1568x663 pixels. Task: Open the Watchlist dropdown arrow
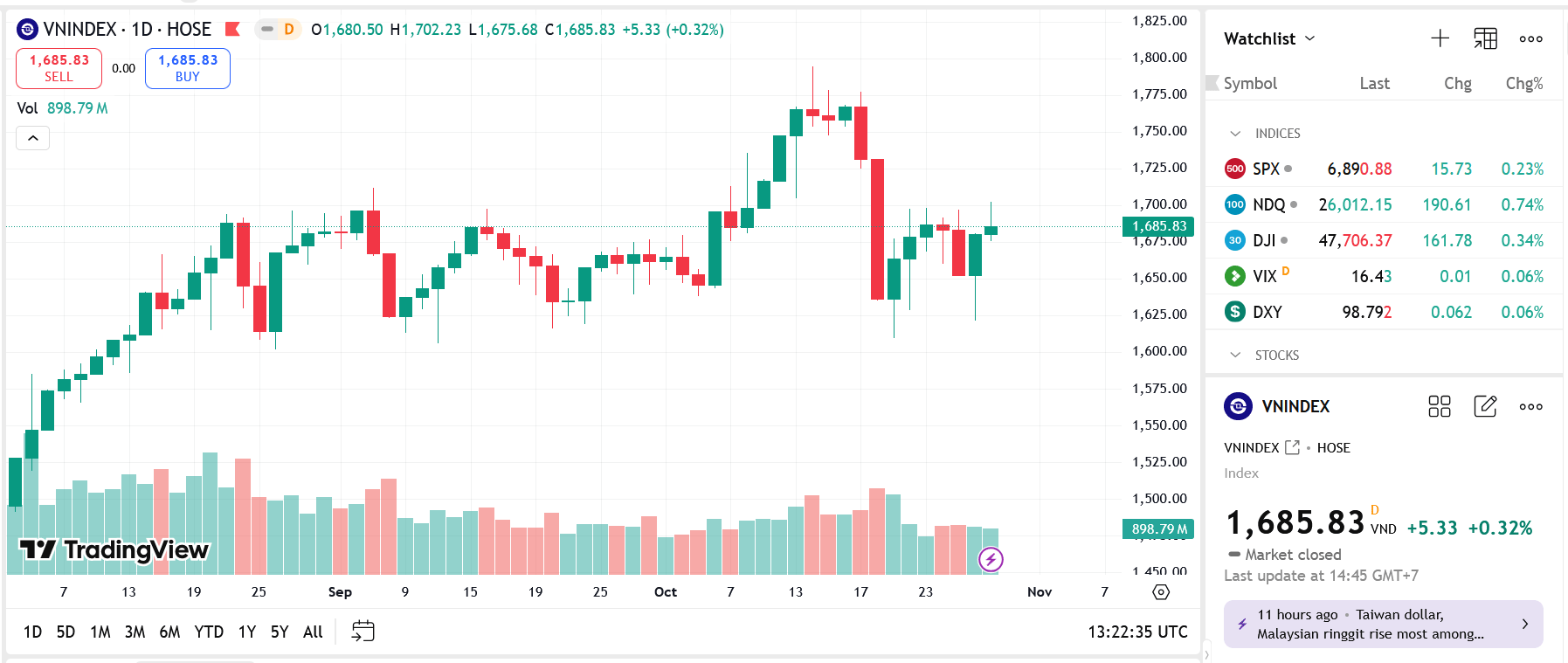pos(1309,38)
